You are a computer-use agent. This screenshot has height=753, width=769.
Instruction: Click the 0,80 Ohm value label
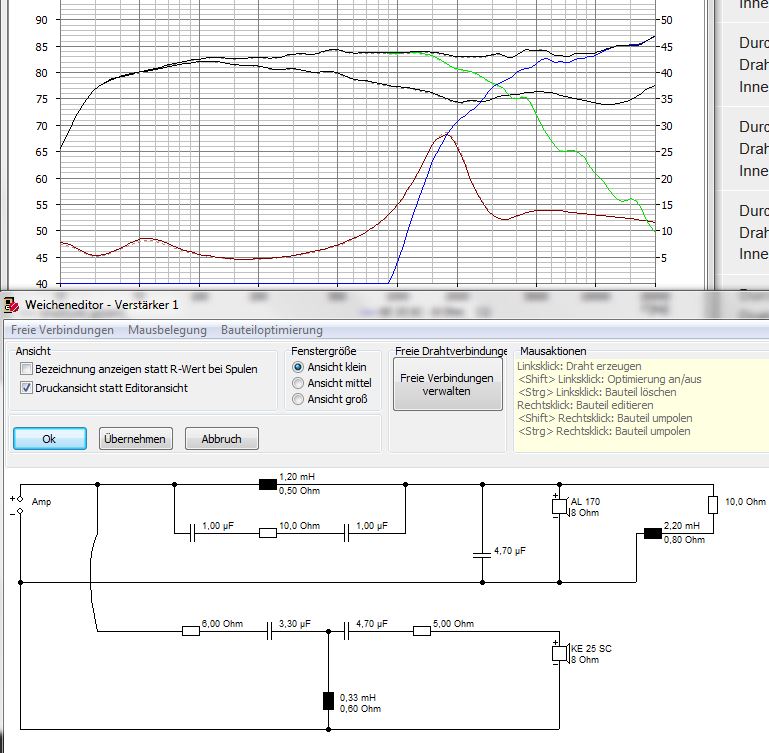click(x=685, y=540)
